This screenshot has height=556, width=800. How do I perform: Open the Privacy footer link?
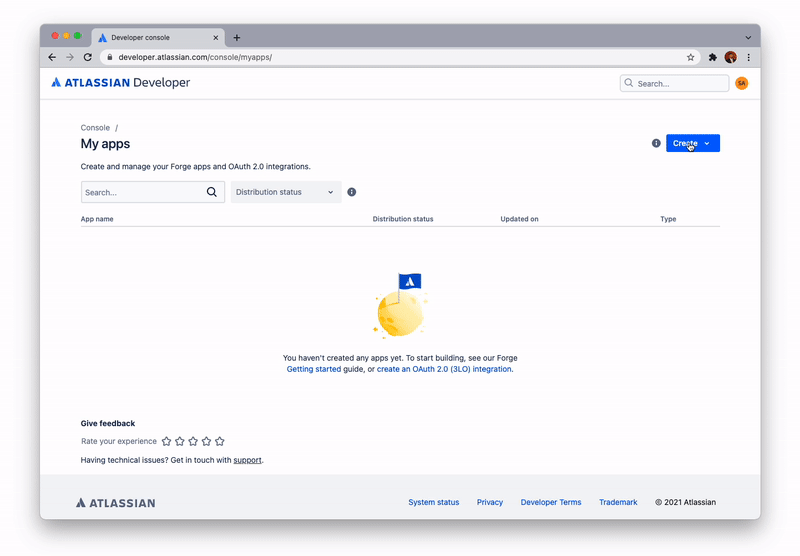click(490, 502)
